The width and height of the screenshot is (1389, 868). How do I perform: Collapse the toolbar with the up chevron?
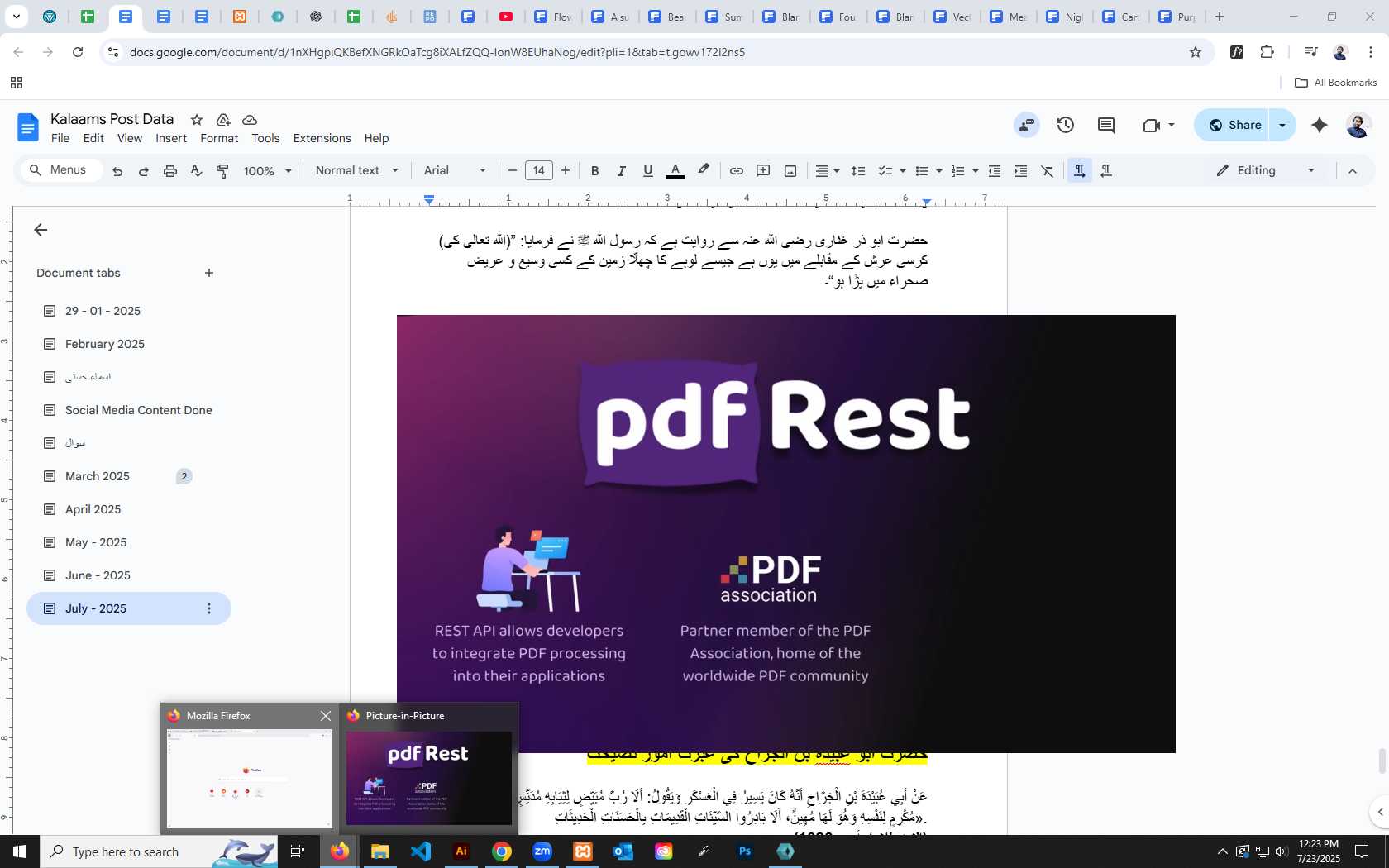pyautogui.click(x=1353, y=171)
